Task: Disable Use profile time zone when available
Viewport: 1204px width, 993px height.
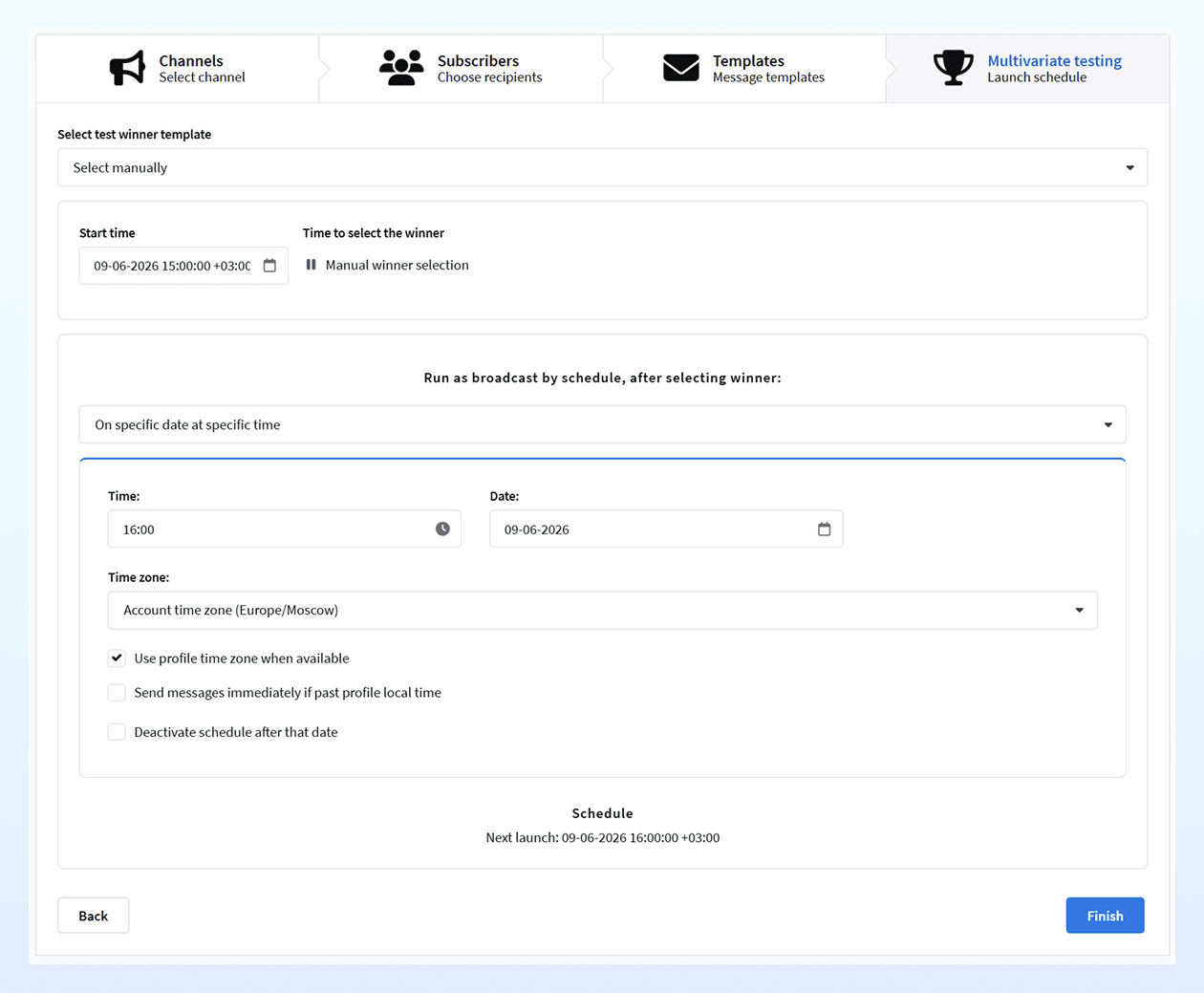Action: pyautogui.click(x=117, y=658)
